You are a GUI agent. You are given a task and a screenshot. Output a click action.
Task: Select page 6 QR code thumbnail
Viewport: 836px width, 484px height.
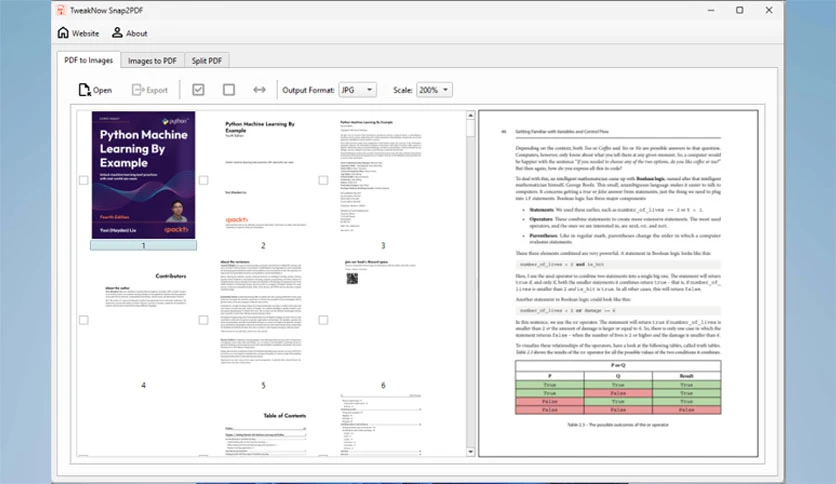click(382, 314)
